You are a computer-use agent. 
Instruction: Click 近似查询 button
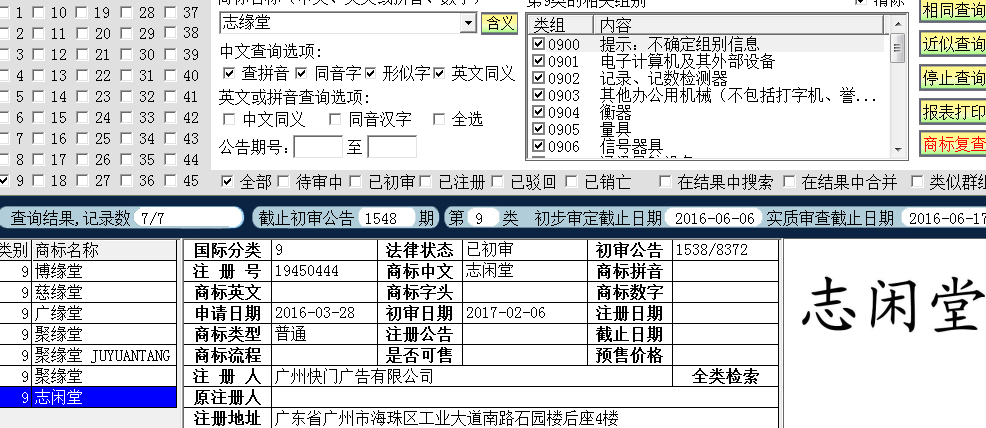(953, 44)
